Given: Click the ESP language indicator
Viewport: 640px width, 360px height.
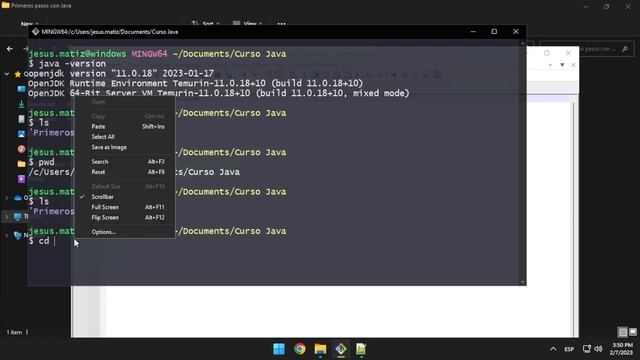Looking at the screenshot, I should pos(569,349).
